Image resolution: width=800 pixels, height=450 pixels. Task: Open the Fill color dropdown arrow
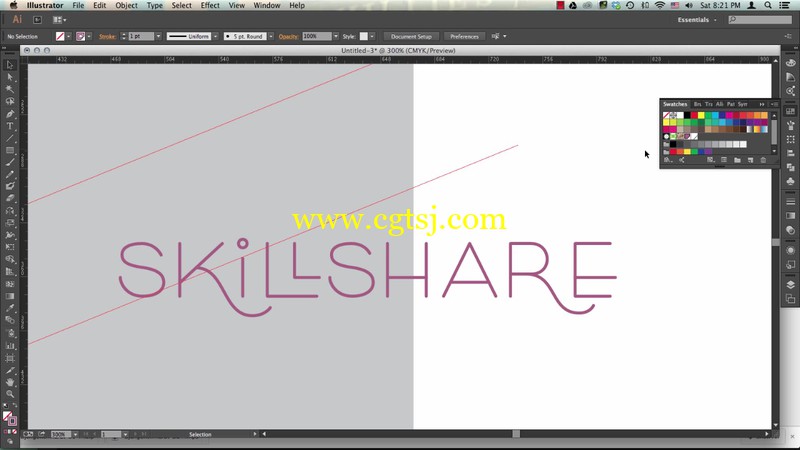[x=68, y=37]
